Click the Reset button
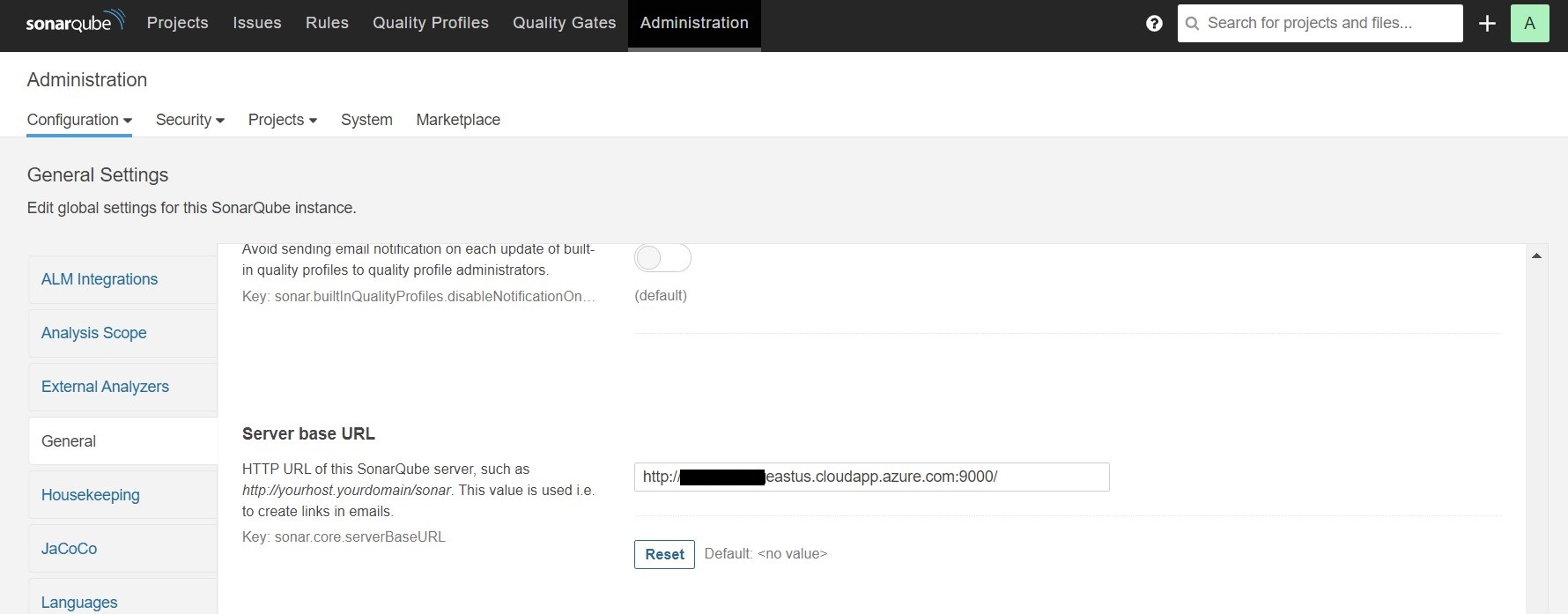The width and height of the screenshot is (1568, 614). pos(664,554)
